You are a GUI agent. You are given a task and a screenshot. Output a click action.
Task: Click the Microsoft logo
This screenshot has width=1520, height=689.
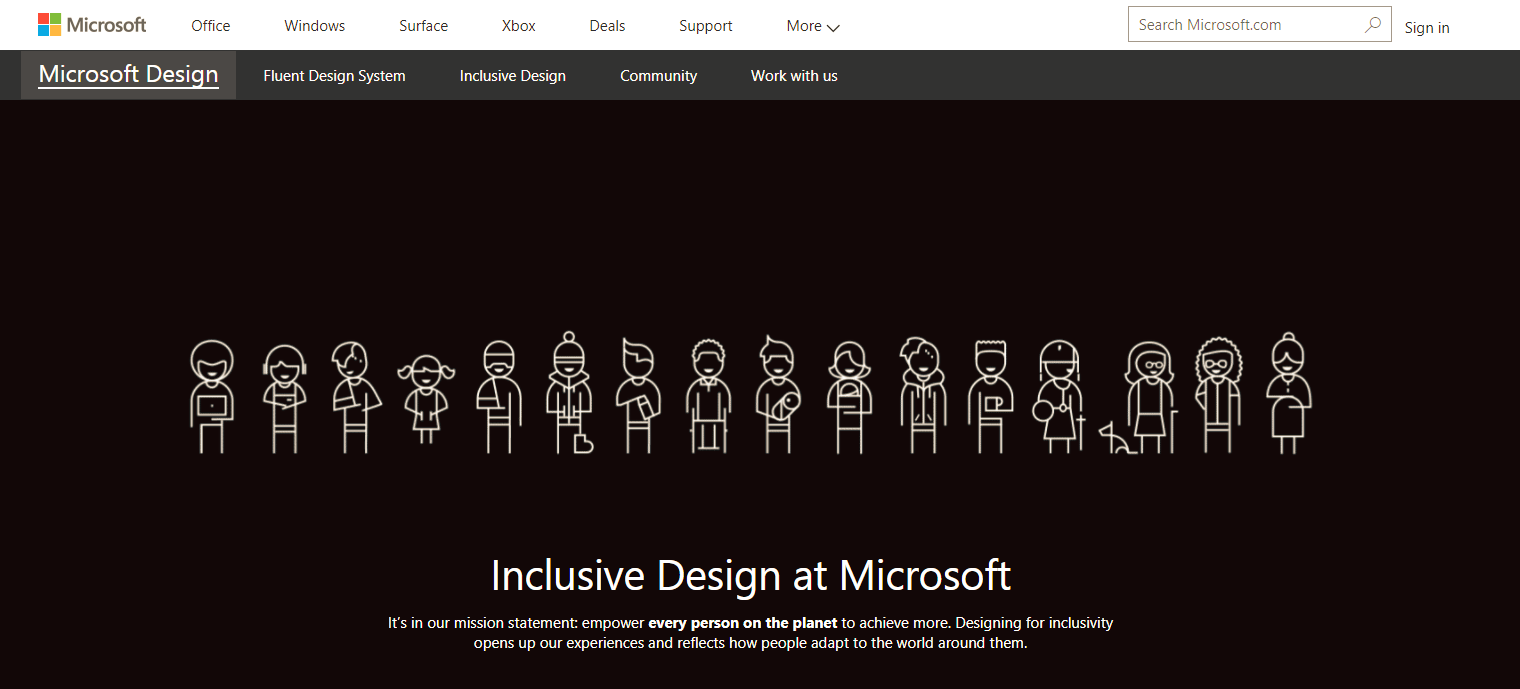(92, 25)
